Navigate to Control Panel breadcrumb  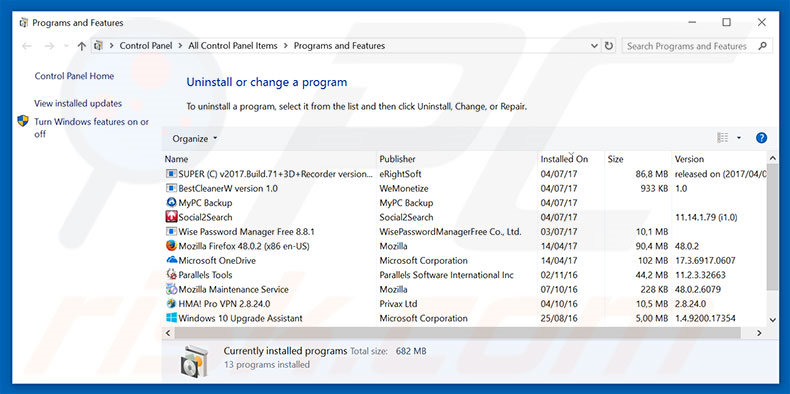pos(146,46)
